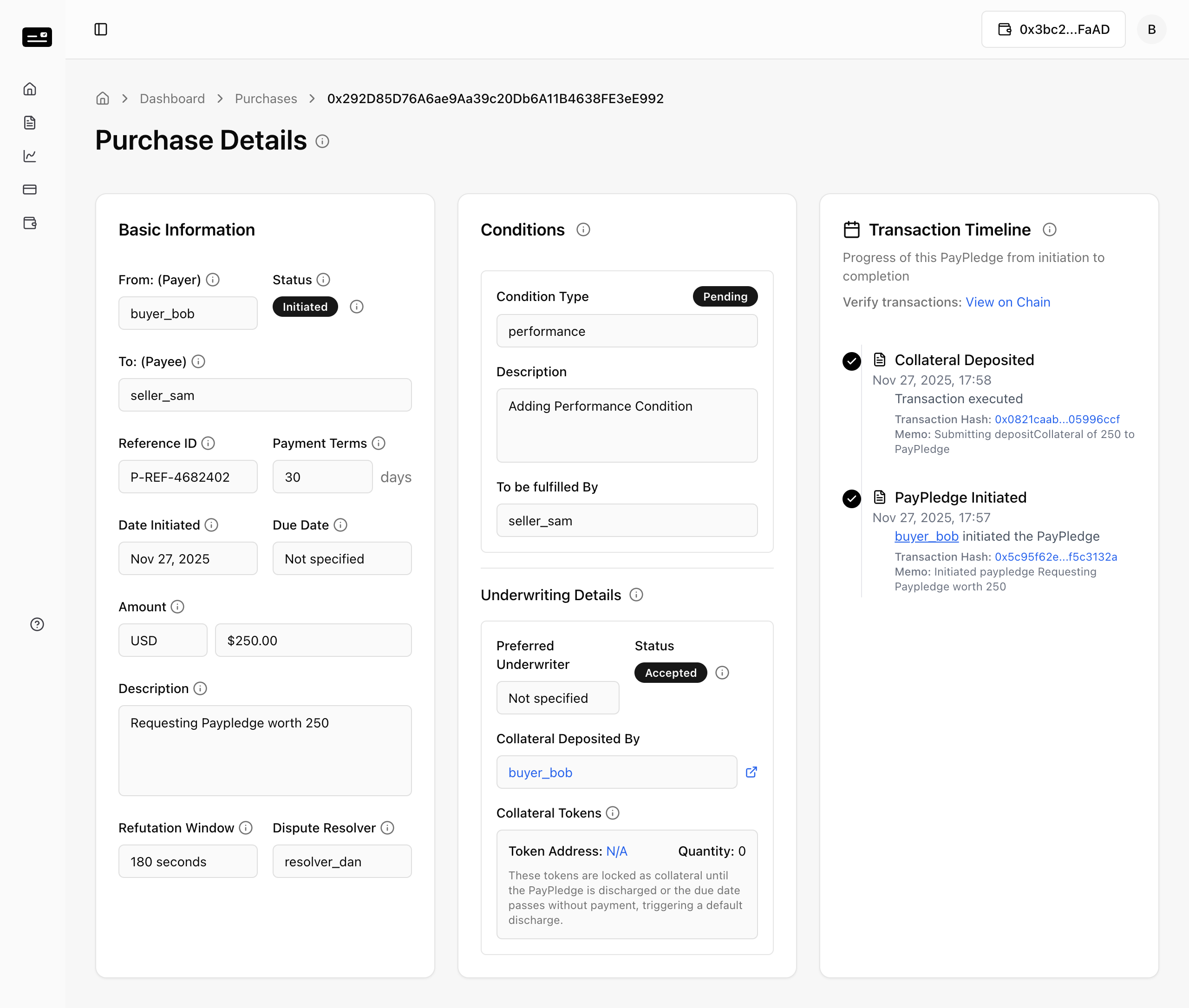
Task: Show info for Dispute Resolver
Action: (387, 827)
